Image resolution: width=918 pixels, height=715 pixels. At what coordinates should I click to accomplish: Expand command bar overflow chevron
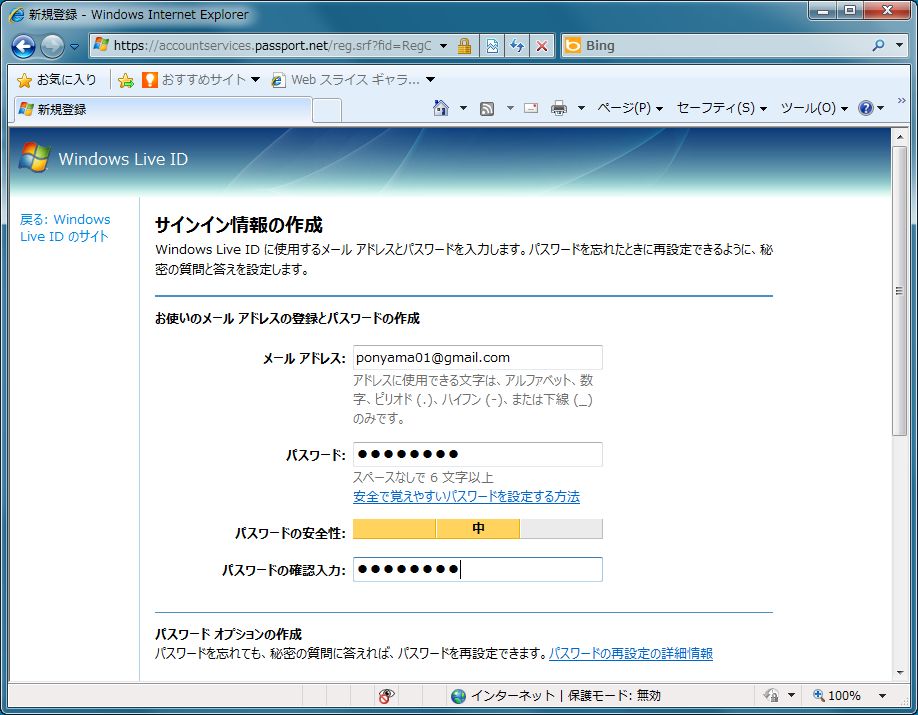tap(901, 101)
